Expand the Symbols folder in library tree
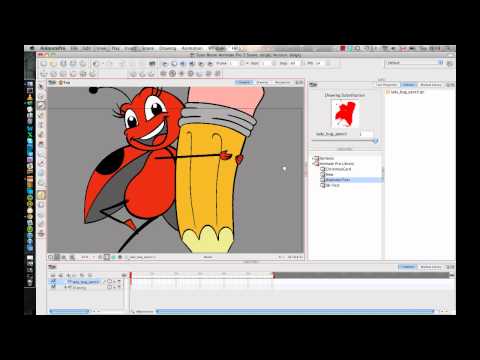480x360 pixels. [314, 158]
